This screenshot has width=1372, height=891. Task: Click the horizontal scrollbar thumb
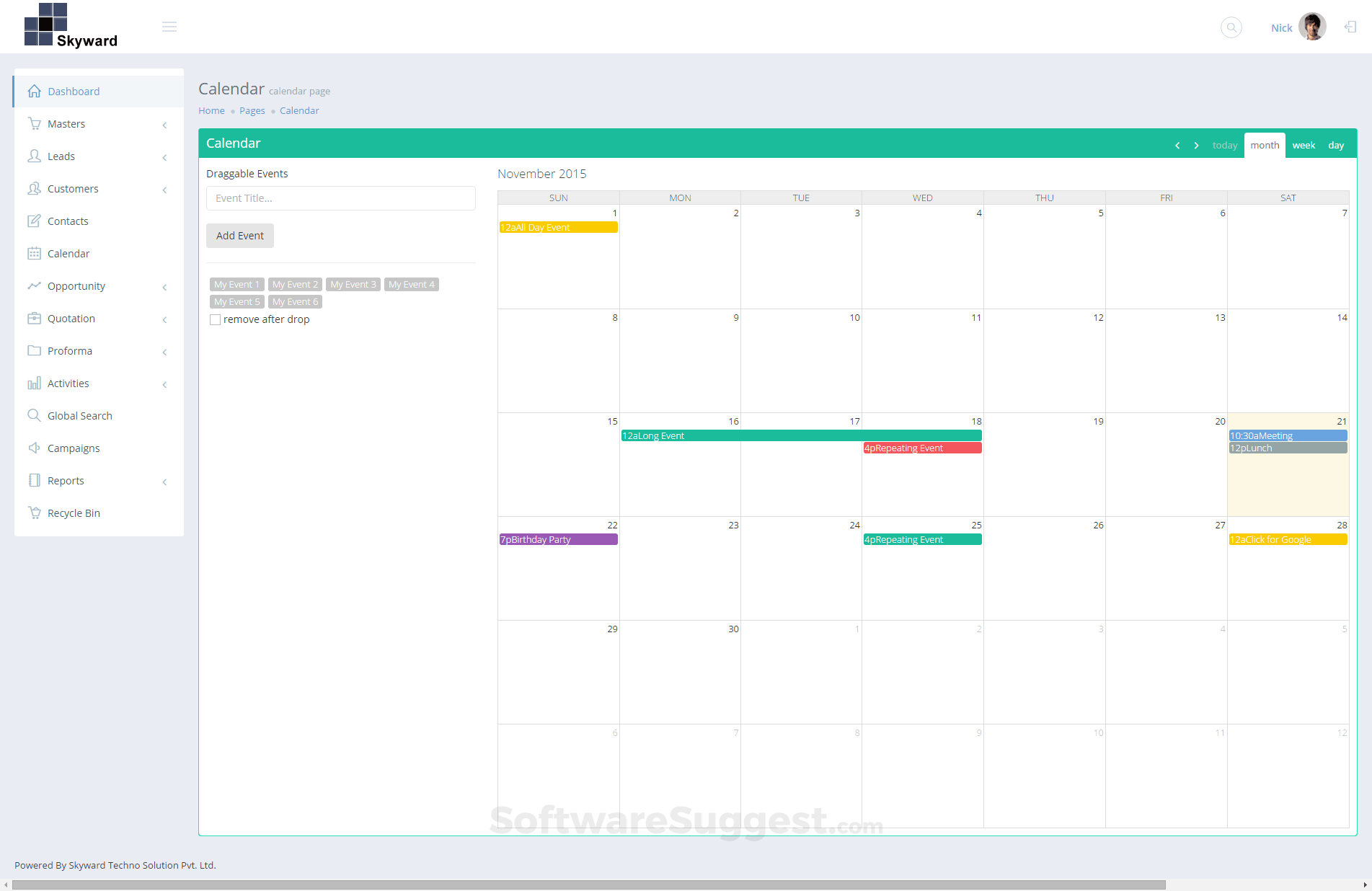tap(588, 885)
